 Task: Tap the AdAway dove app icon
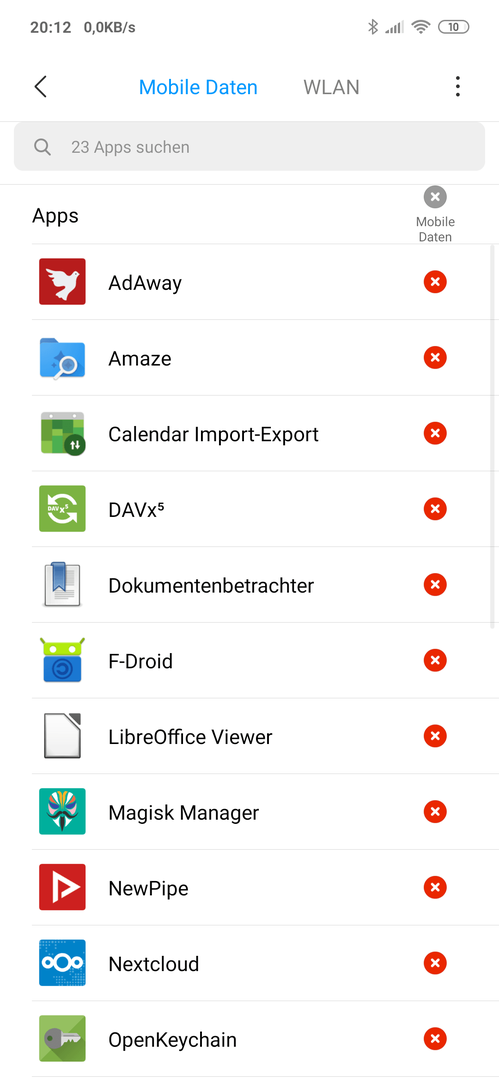point(62,282)
